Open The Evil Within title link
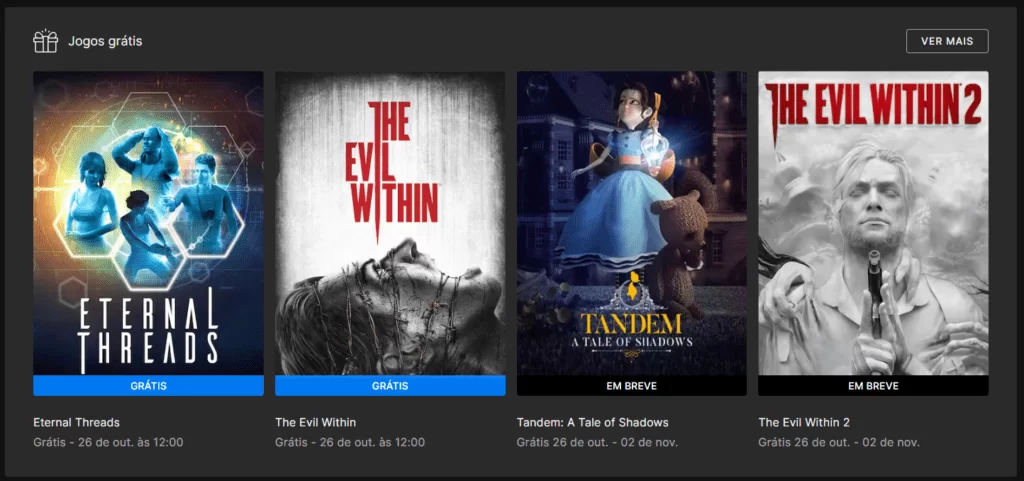This screenshot has width=1024, height=481. click(315, 422)
